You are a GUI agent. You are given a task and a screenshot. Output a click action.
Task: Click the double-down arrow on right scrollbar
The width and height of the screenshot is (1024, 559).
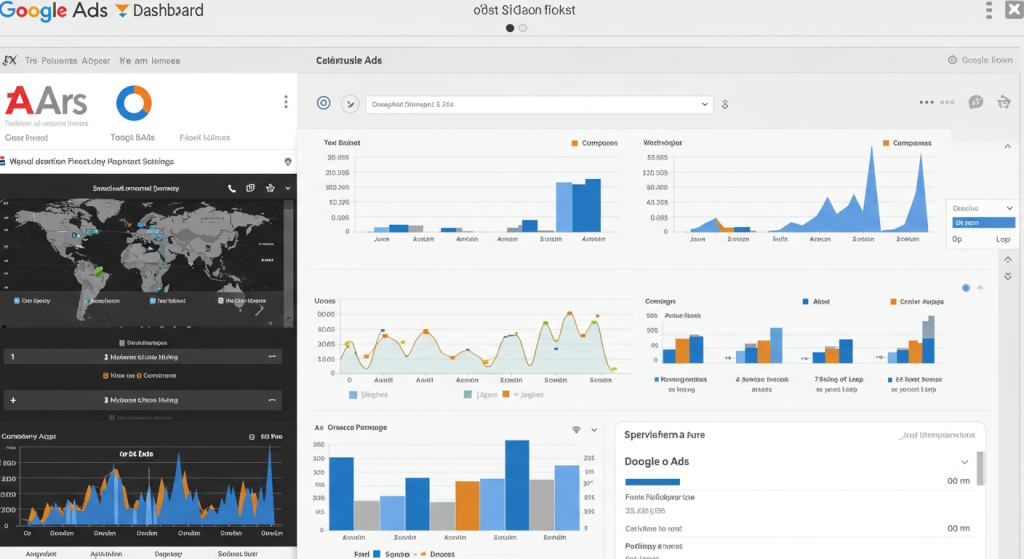[x=1008, y=276]
